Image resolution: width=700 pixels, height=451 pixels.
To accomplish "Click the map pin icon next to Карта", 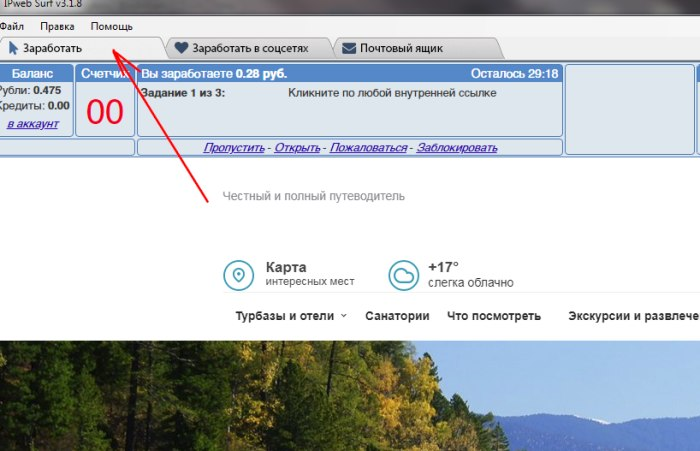I will tap(238, 275).
